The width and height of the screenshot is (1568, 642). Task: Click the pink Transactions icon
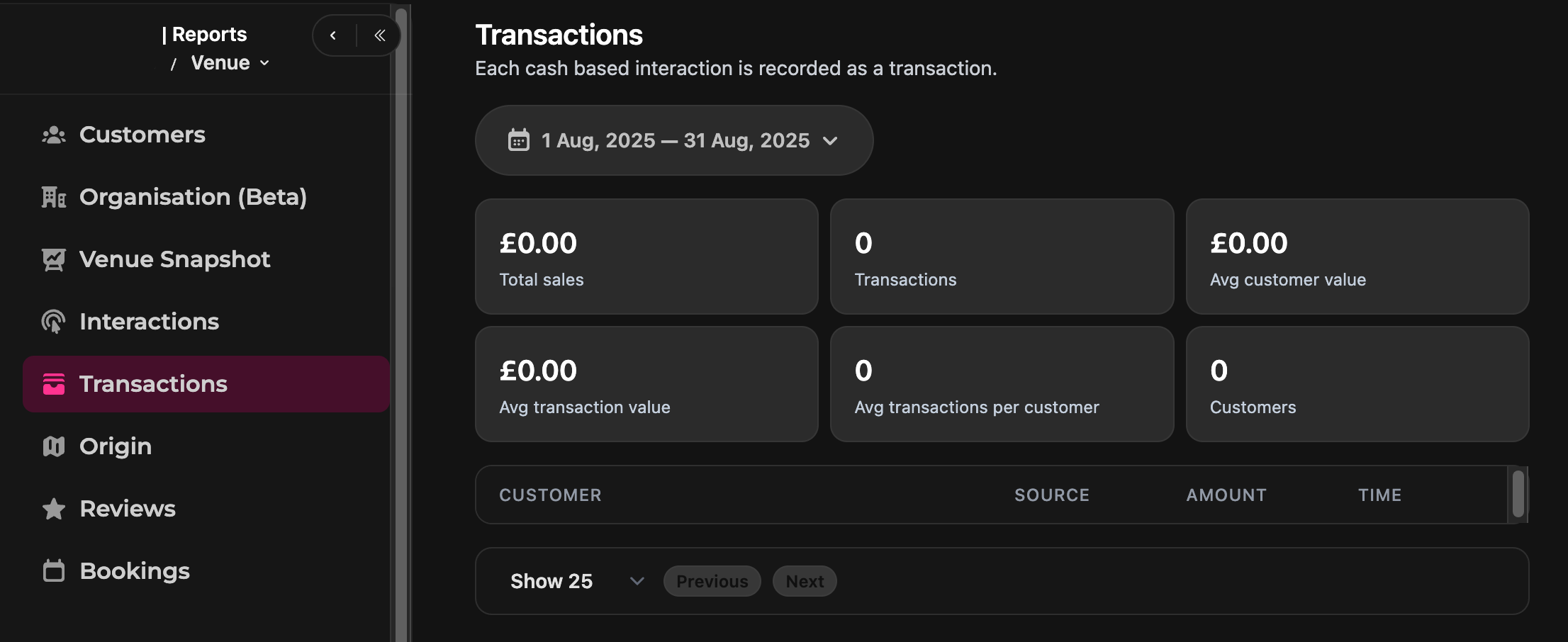54,384
